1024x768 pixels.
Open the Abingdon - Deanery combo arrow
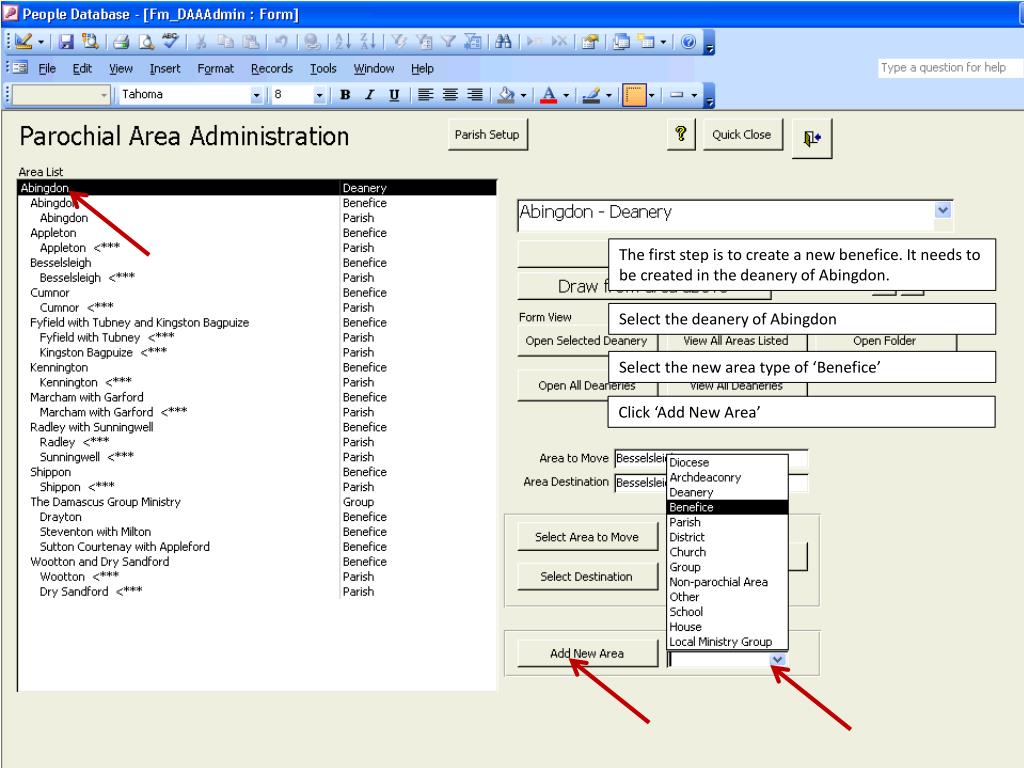click(943, 210)
